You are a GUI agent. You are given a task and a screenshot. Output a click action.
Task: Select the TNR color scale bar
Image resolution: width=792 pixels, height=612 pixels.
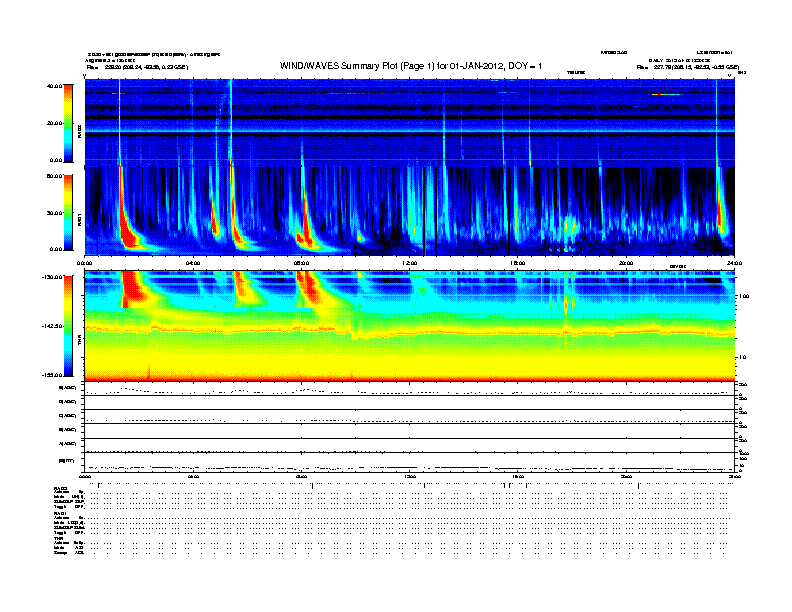pyautogui.click(x=68, y=326)
